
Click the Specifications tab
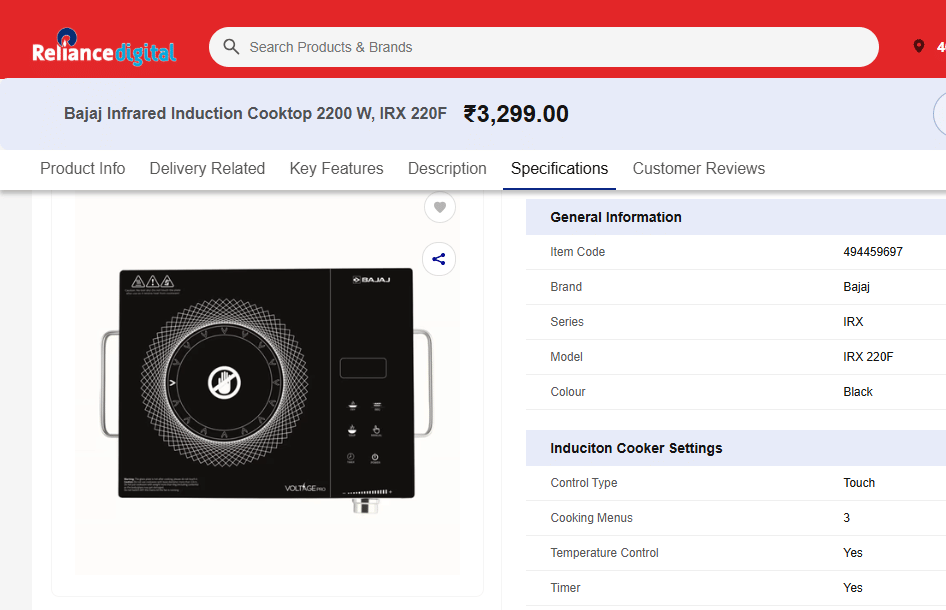pos(559,168)
